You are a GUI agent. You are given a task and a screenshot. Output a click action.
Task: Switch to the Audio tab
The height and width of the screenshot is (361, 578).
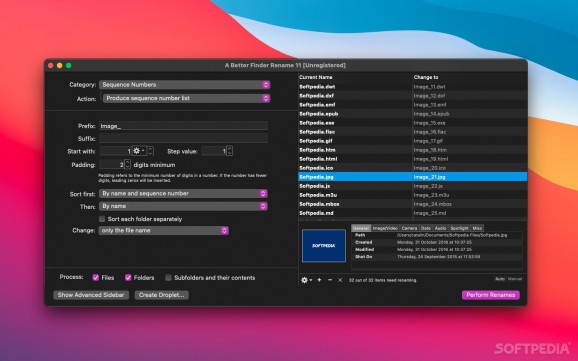pos(440,228)
